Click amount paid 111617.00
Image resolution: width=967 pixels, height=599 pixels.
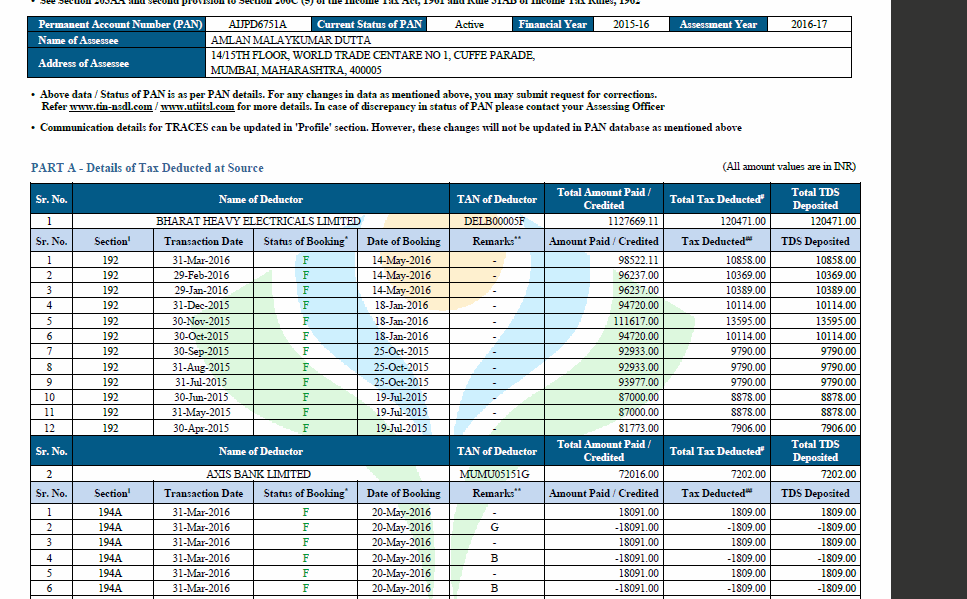(636, 321)
